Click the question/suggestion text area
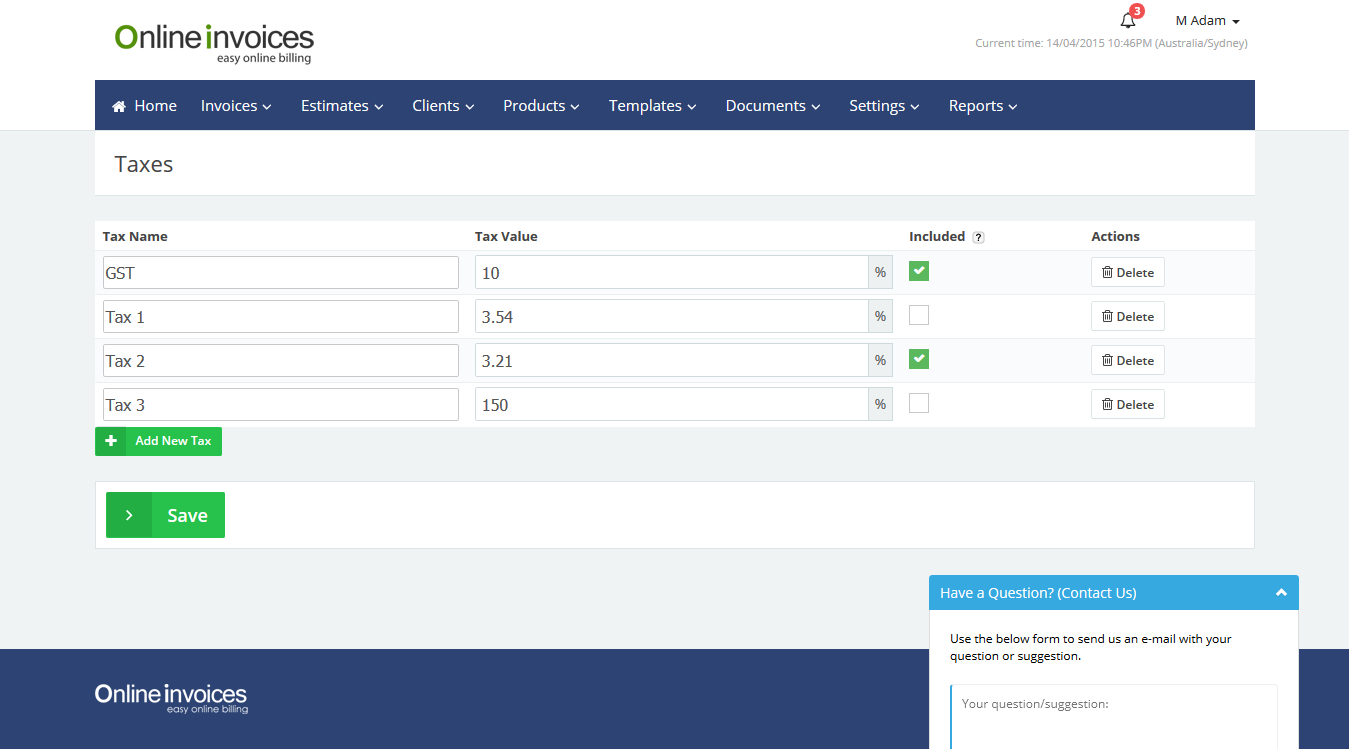This screenshot has width=1349, height=749. (1113, 715)
